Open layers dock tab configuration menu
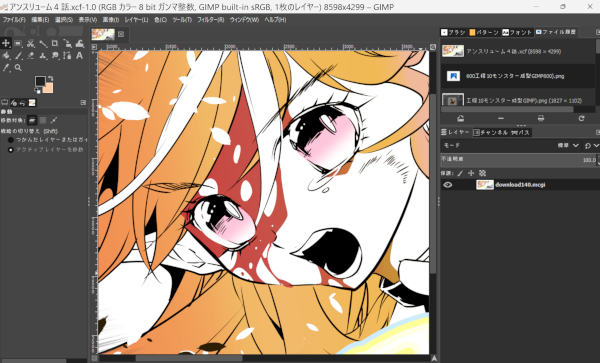Image resolution: width=600 pixels, height=363 pixels. [x=598, y=132]
